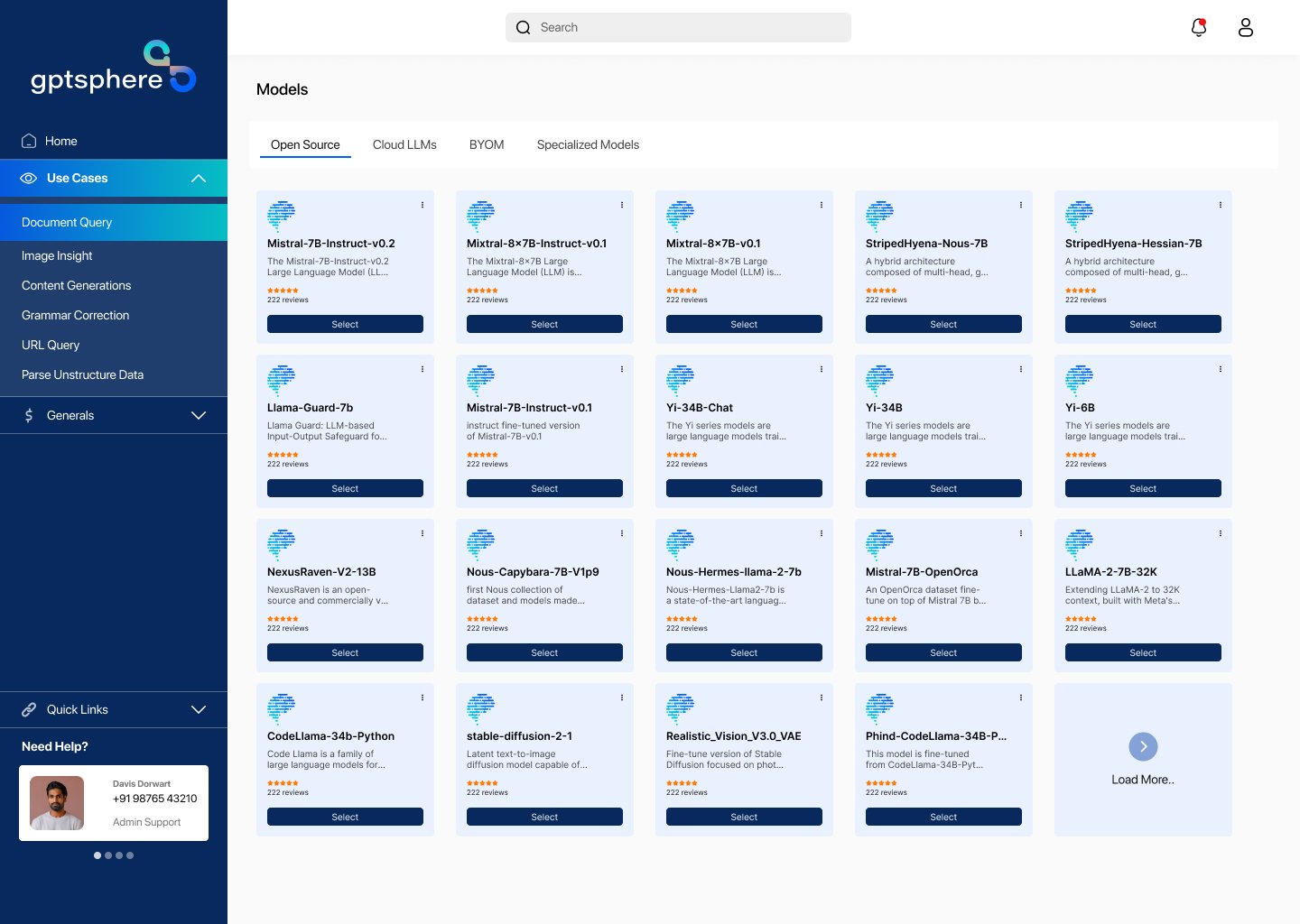The width and height of the screenshot is (1300, 924).
Task: Select the Mixtral-8×7B-Instruct-v0.1 model
Action: click(544, 324)
